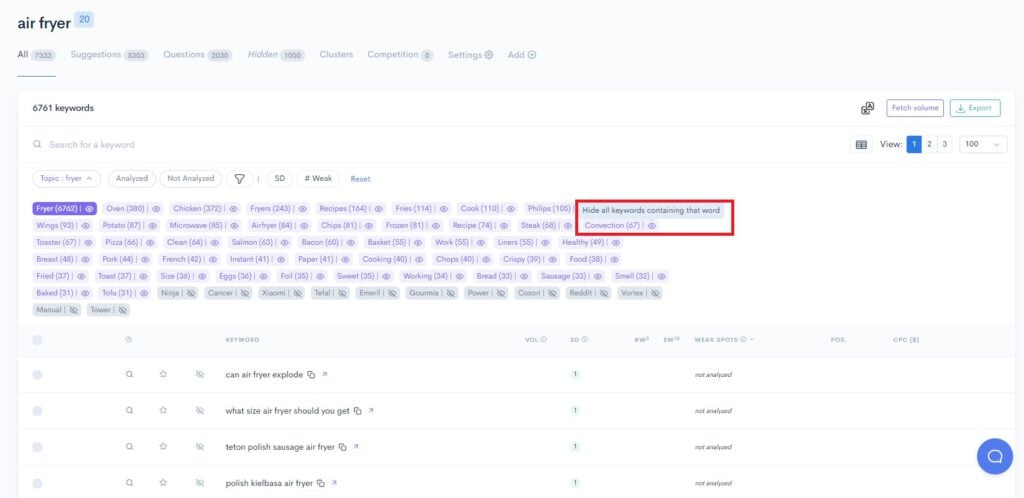The image size is (1024, 498).
Task: Click the funnel filter icon
Action: pyautogui.click(x=240, y=179)
